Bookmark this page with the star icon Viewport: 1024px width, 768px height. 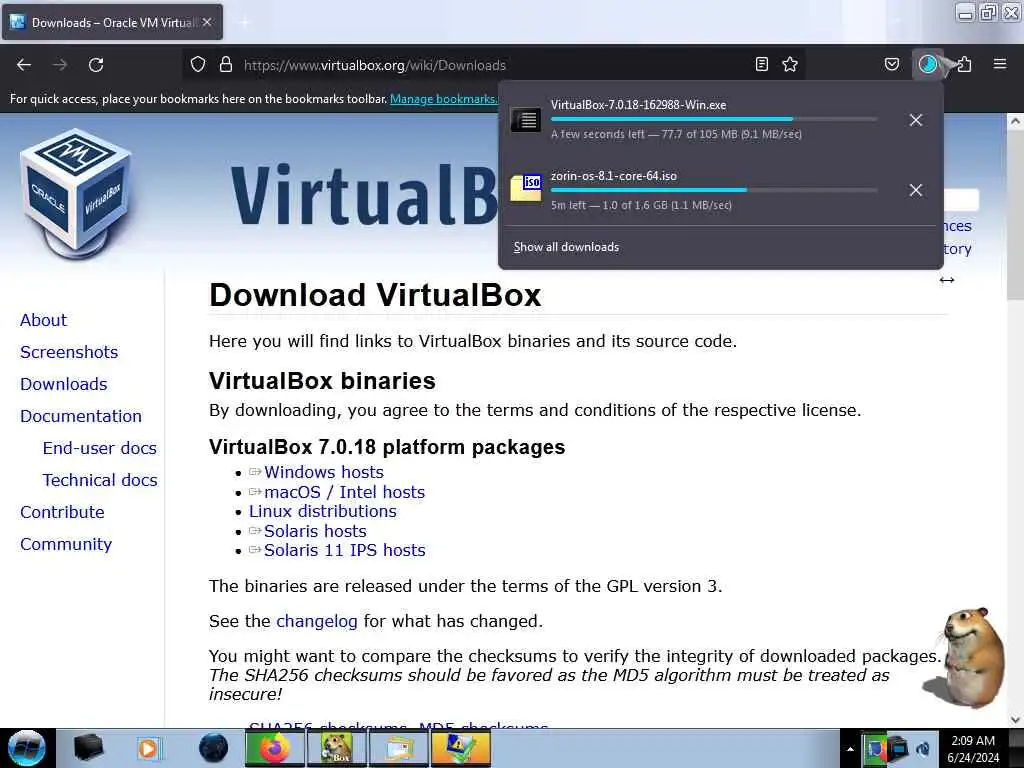(x=790, y=64)
